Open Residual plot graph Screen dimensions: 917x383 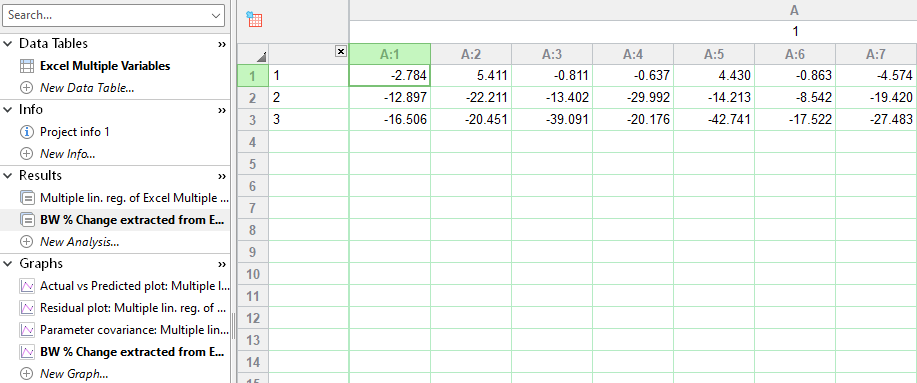[133, 308]
